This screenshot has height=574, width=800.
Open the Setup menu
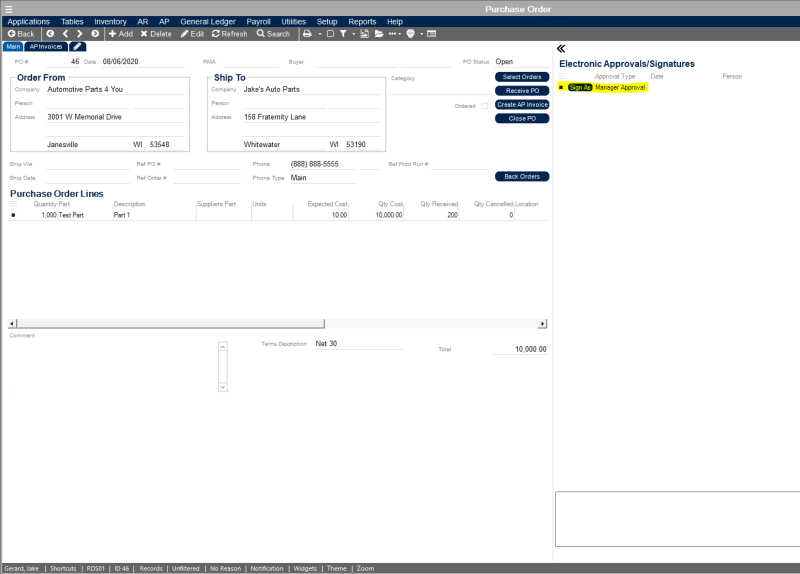pos(327,21)
